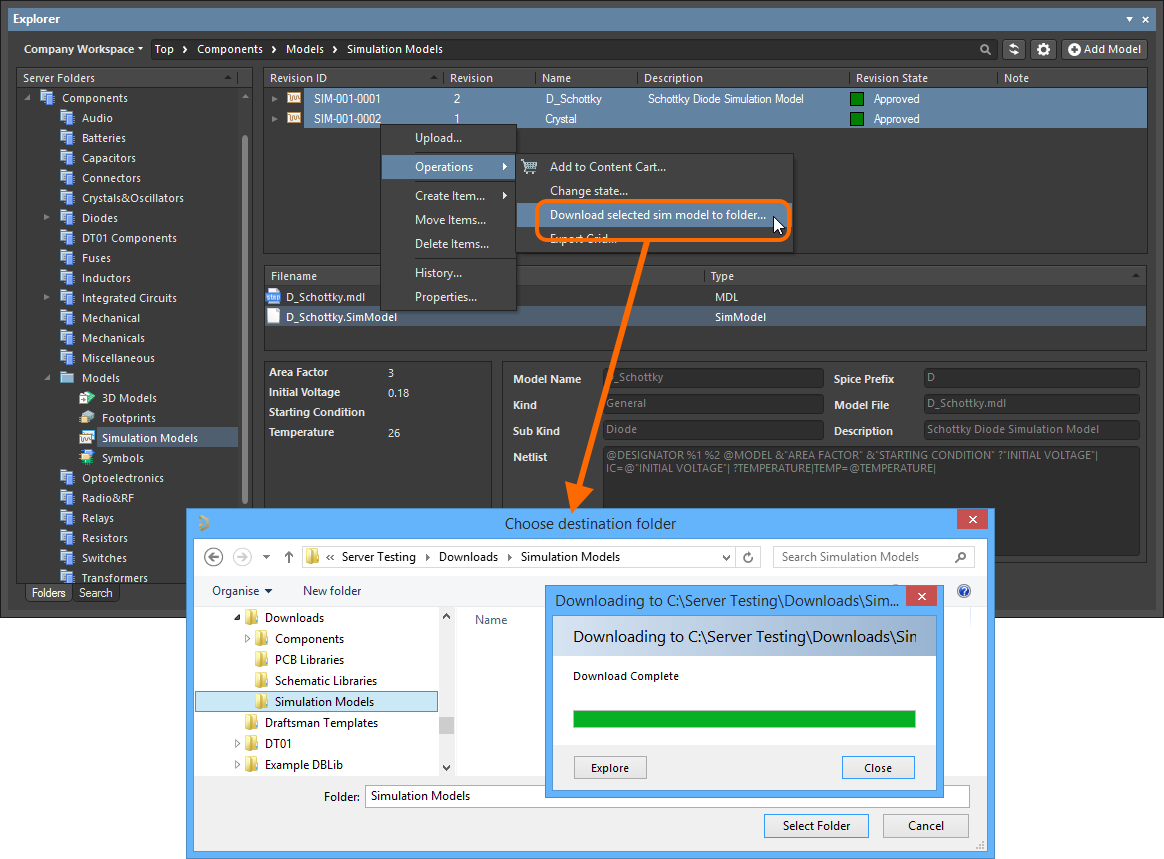The image size is (1164, 859).
Task: Click the Explore button in download dialog
Action: click(610, 768)
